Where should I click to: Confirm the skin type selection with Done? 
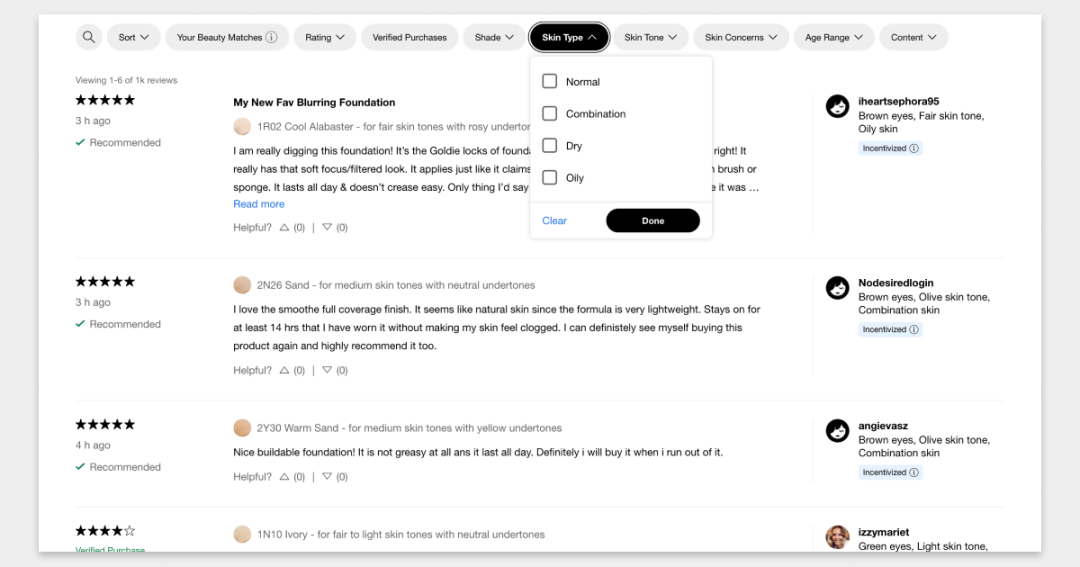click(x=653, y=220)
